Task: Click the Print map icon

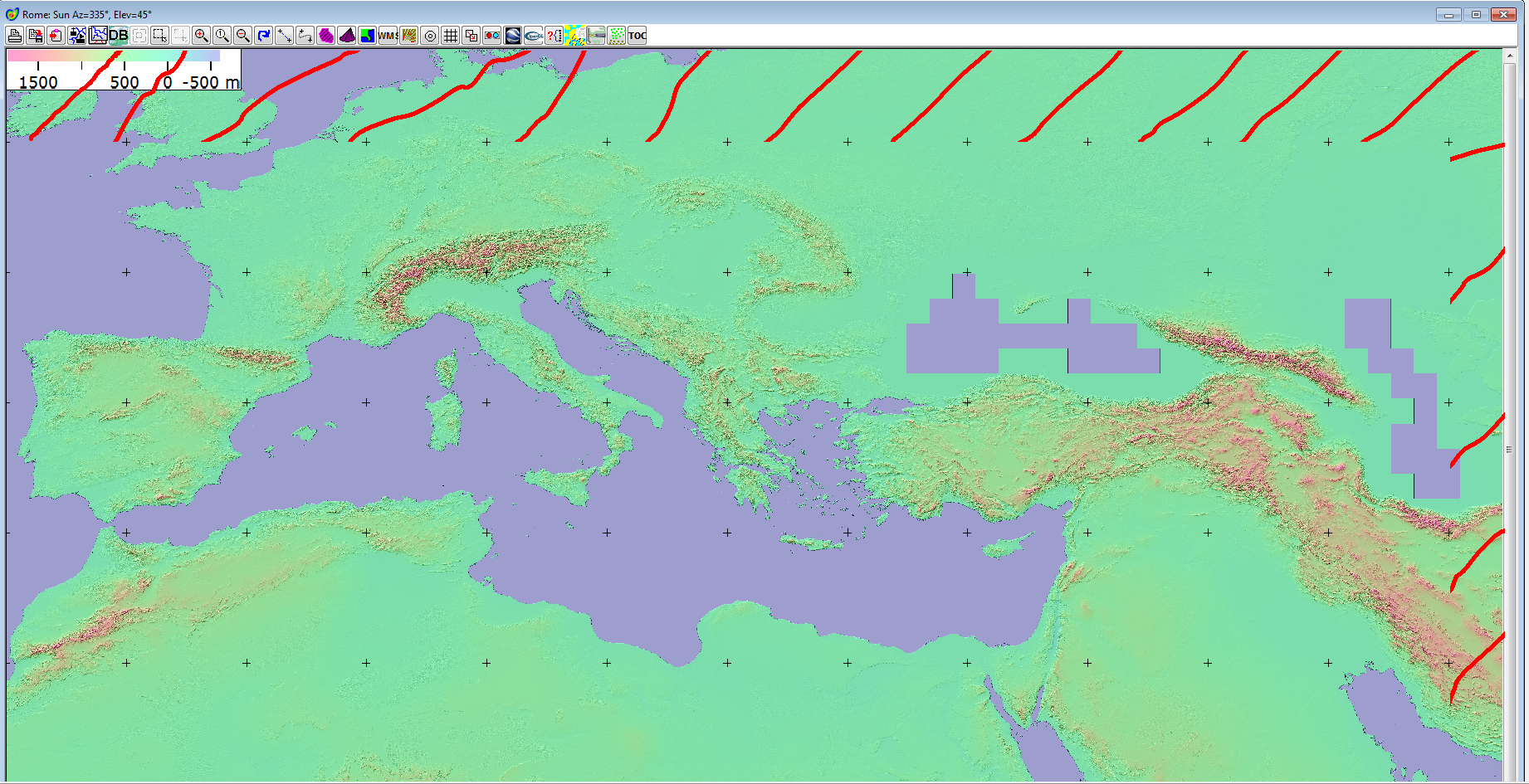Action: (15, 36)
